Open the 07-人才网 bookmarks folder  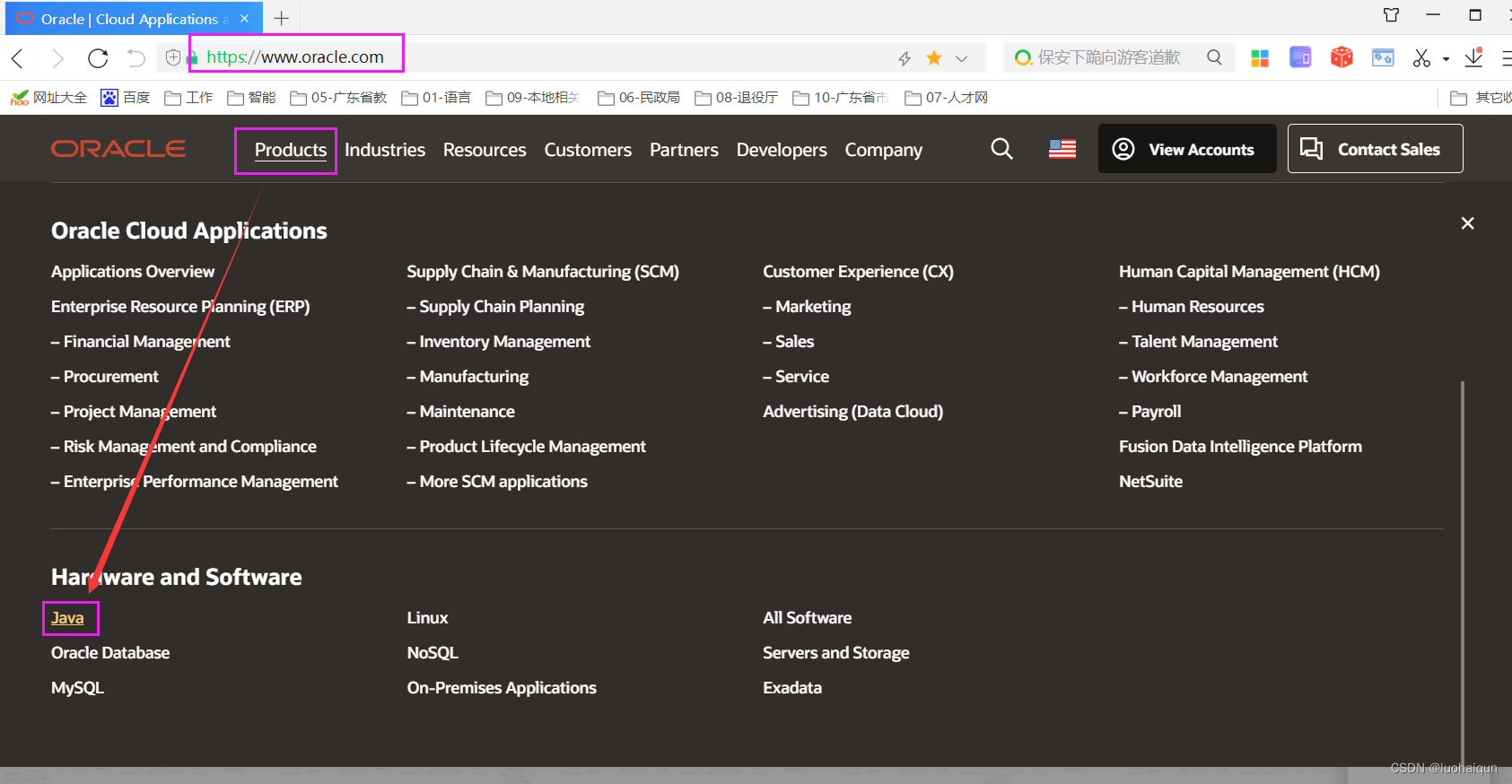(x=947, y=98)
